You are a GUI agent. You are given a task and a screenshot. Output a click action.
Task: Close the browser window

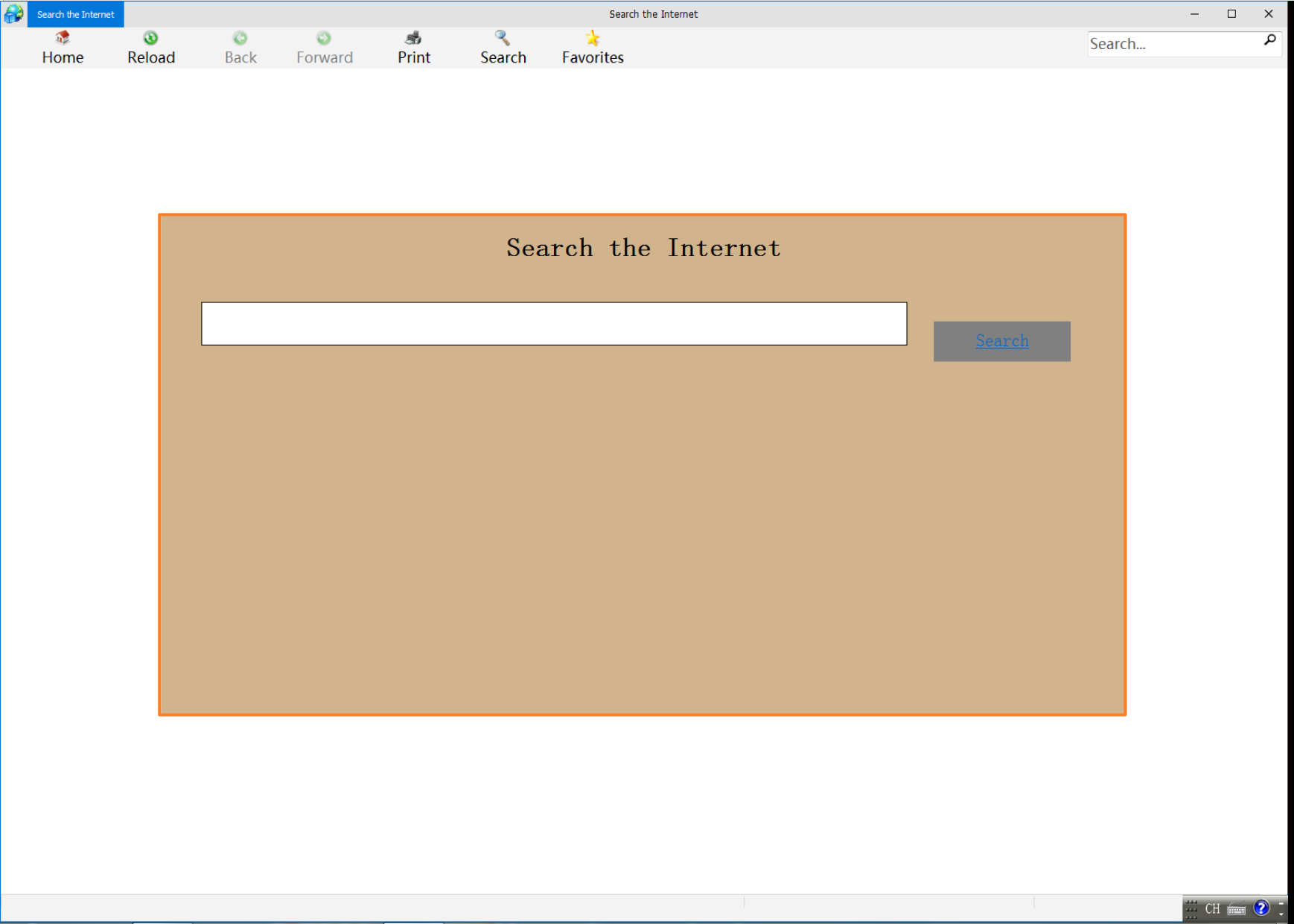pyautogui.click(x=1269, y=14)
